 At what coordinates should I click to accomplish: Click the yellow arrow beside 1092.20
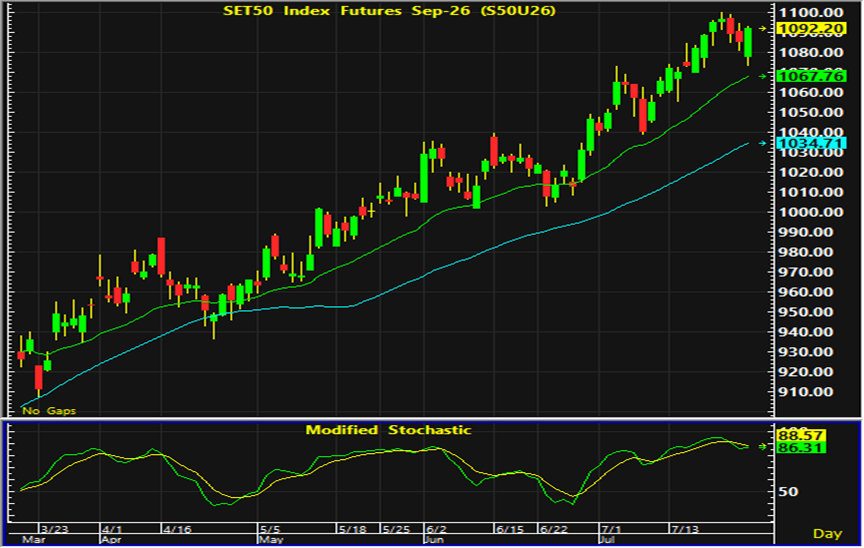click(763, 28)
